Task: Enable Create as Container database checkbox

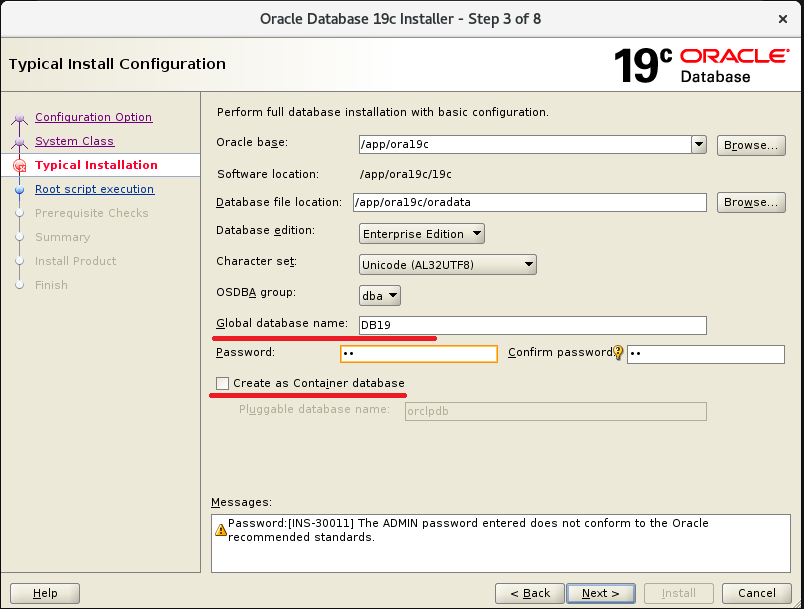Action: click(222, 384)
